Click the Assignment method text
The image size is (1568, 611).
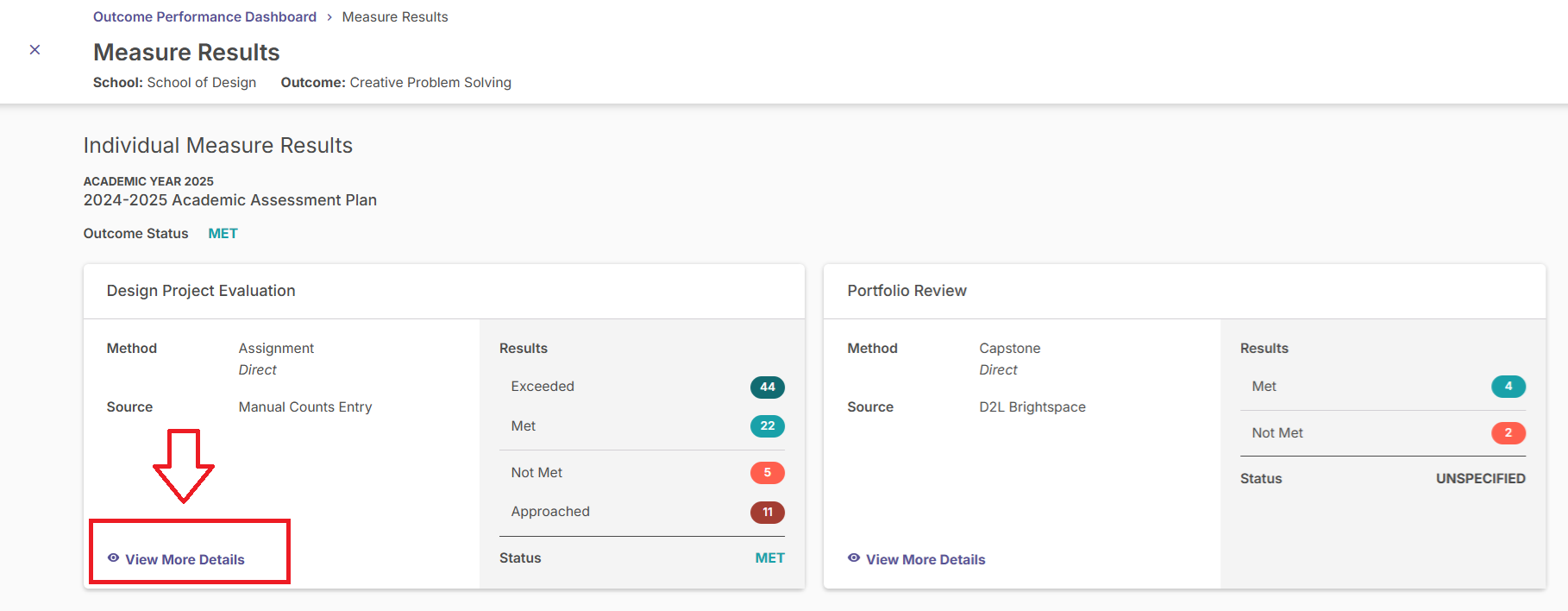coord(276,349)
